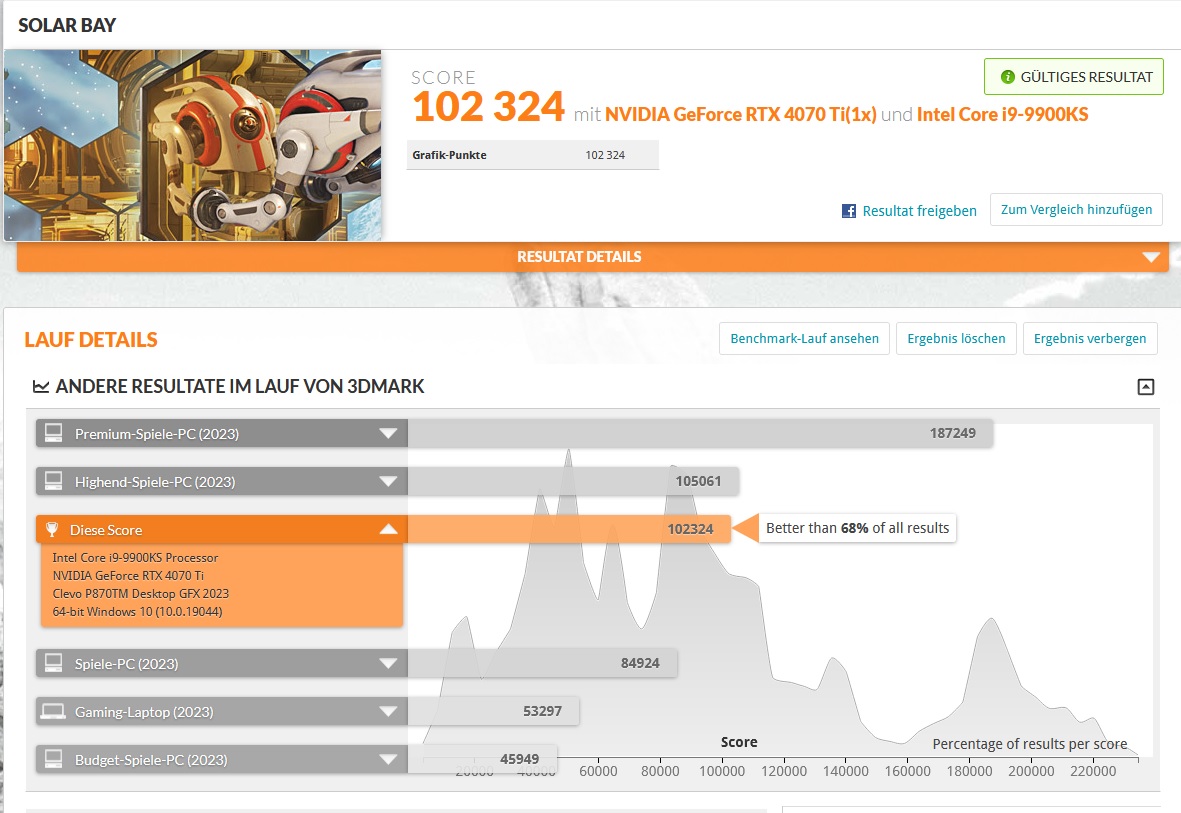
Task: Click the monitor icon beside Highend-Spiele-PC (2023)
Action: [x=53, y=481]
